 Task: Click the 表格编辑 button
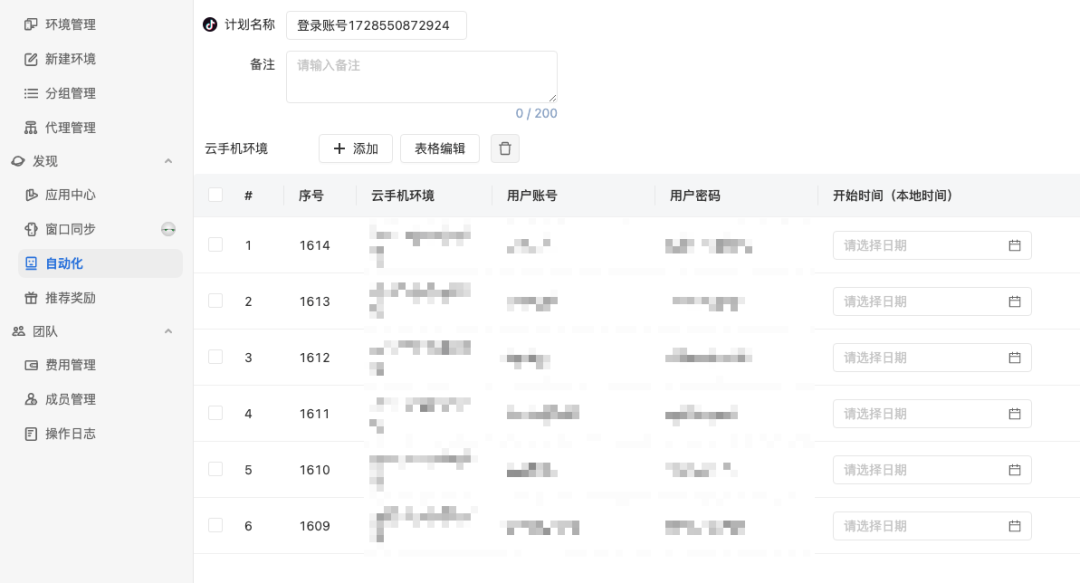pos(440,149)
